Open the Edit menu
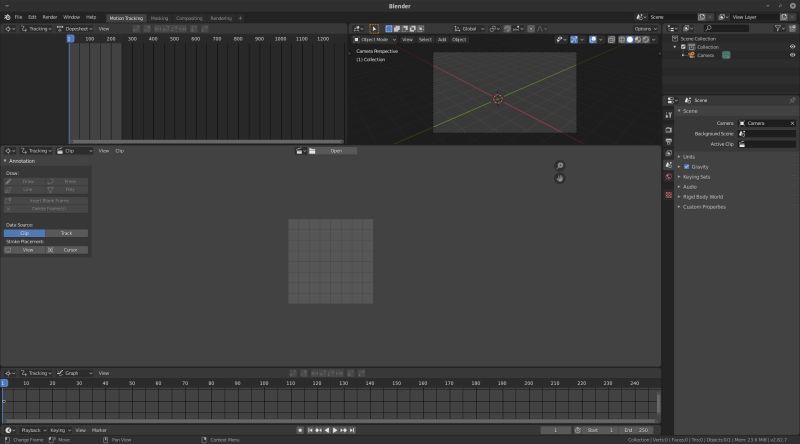Image resolution: width=800 pixels, height=444 pixels. (x=32, y=17)
